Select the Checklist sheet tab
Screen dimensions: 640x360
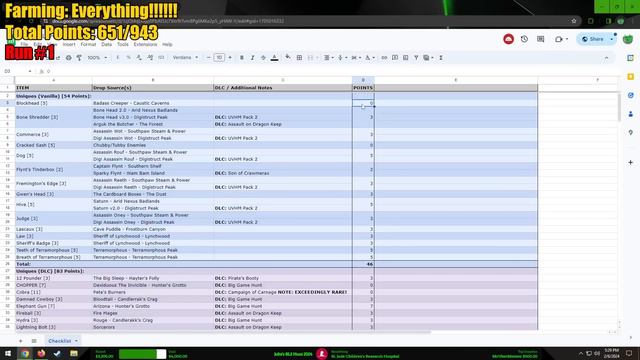[60, 341]
